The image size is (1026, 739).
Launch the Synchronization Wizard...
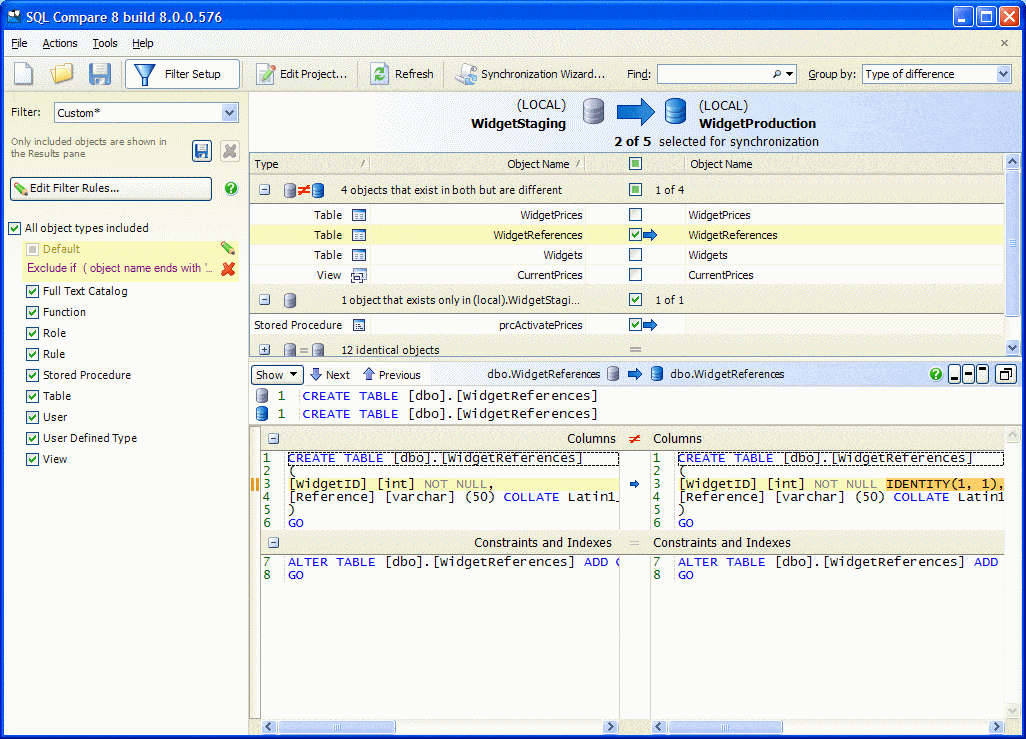click(531, 74)
